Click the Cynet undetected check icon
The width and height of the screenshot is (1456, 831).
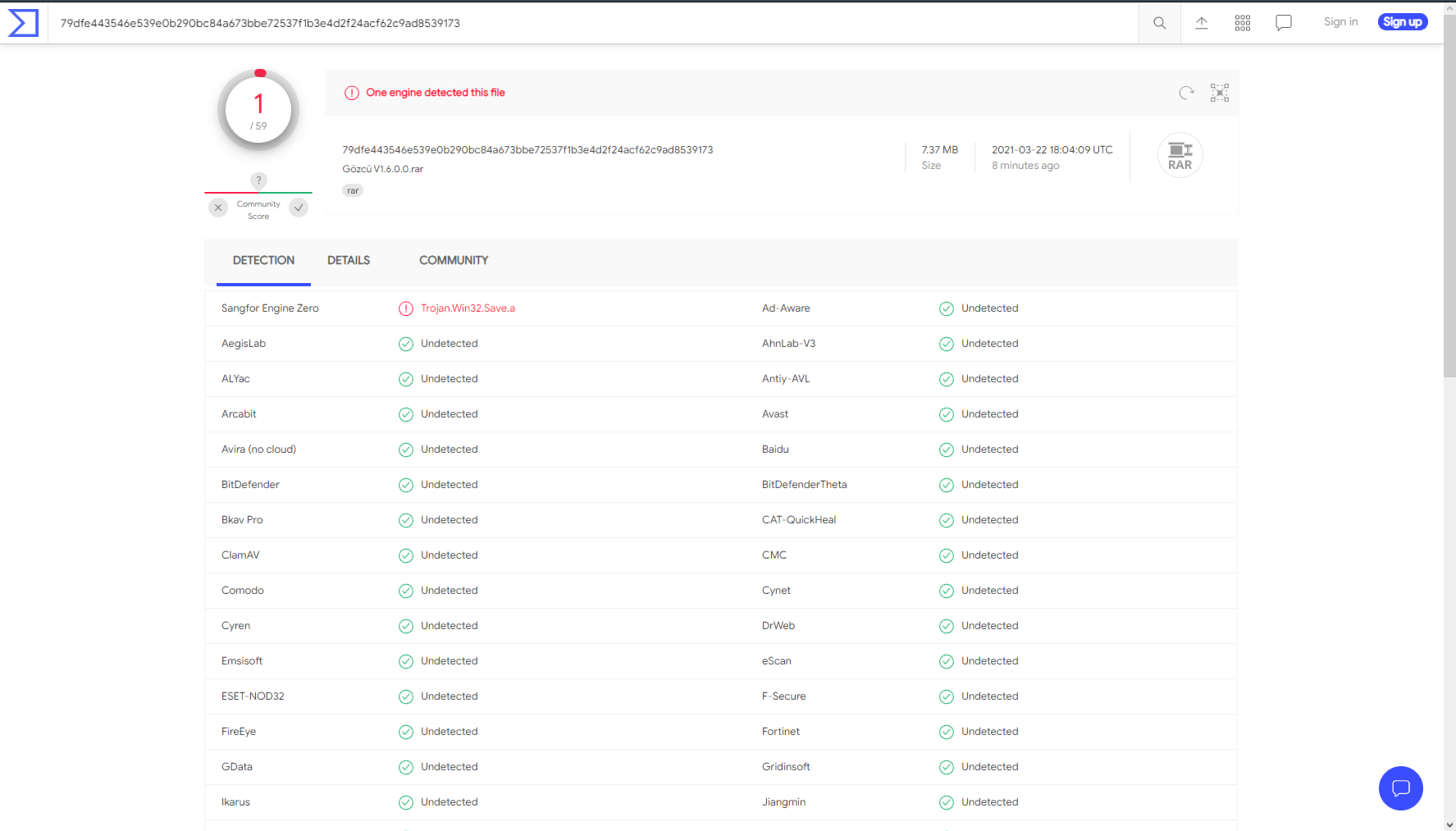tap(947, 591)
